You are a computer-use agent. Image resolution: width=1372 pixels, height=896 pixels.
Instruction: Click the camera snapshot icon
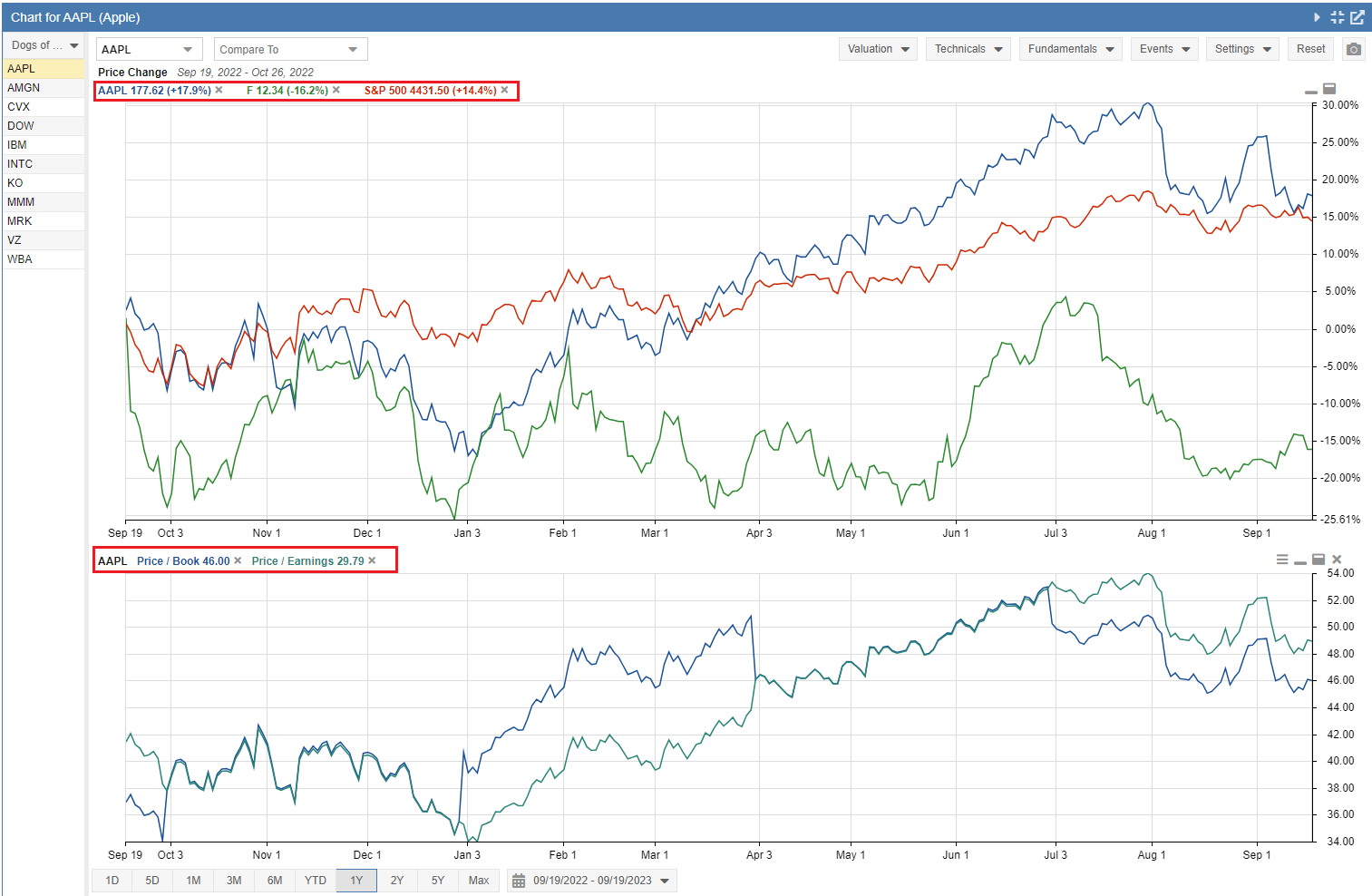tap(1354, 49)
